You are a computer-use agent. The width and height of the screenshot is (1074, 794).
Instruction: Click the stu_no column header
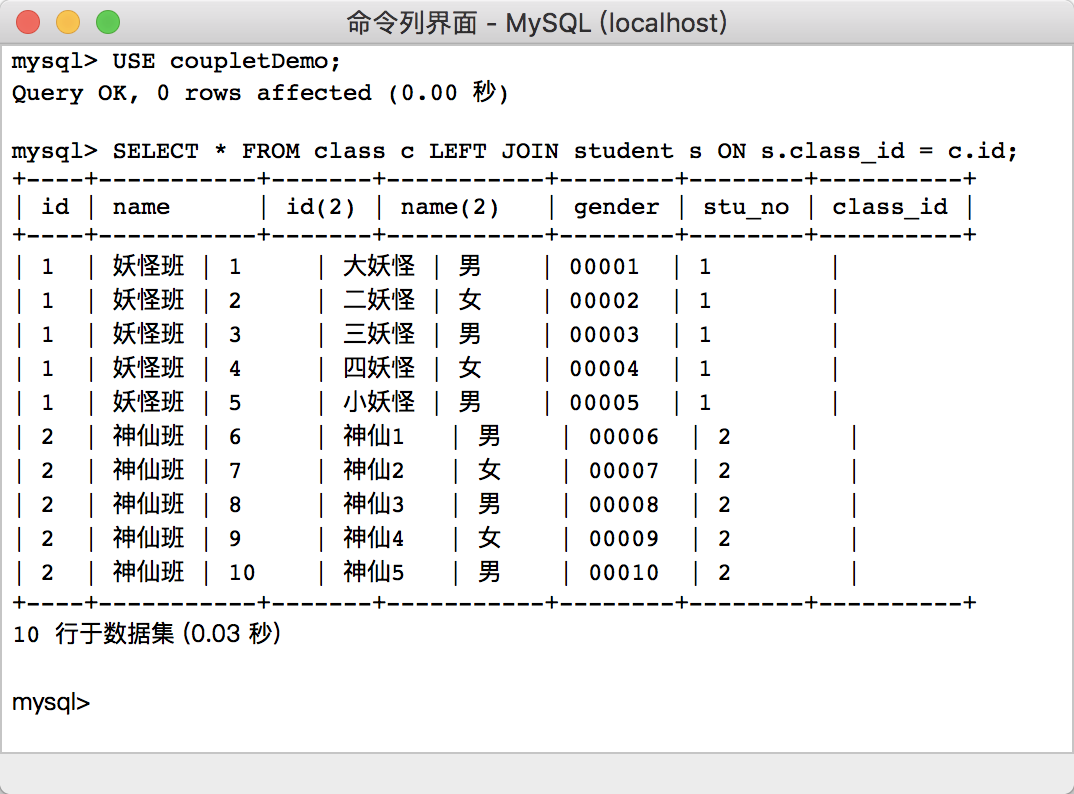coord(746,207)
